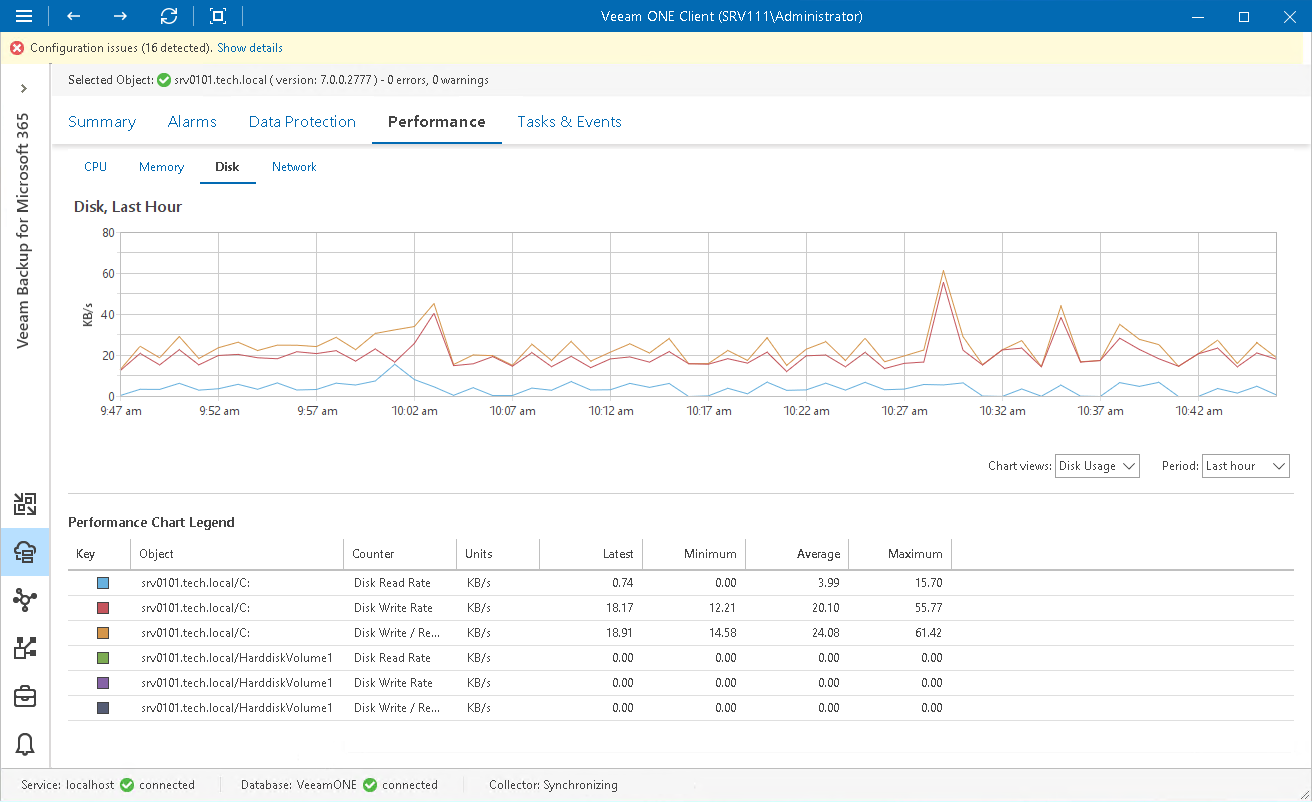Expand the collapsed sidebar chevron
Viewport: 1312px width, 802px height.
(24, 89)
